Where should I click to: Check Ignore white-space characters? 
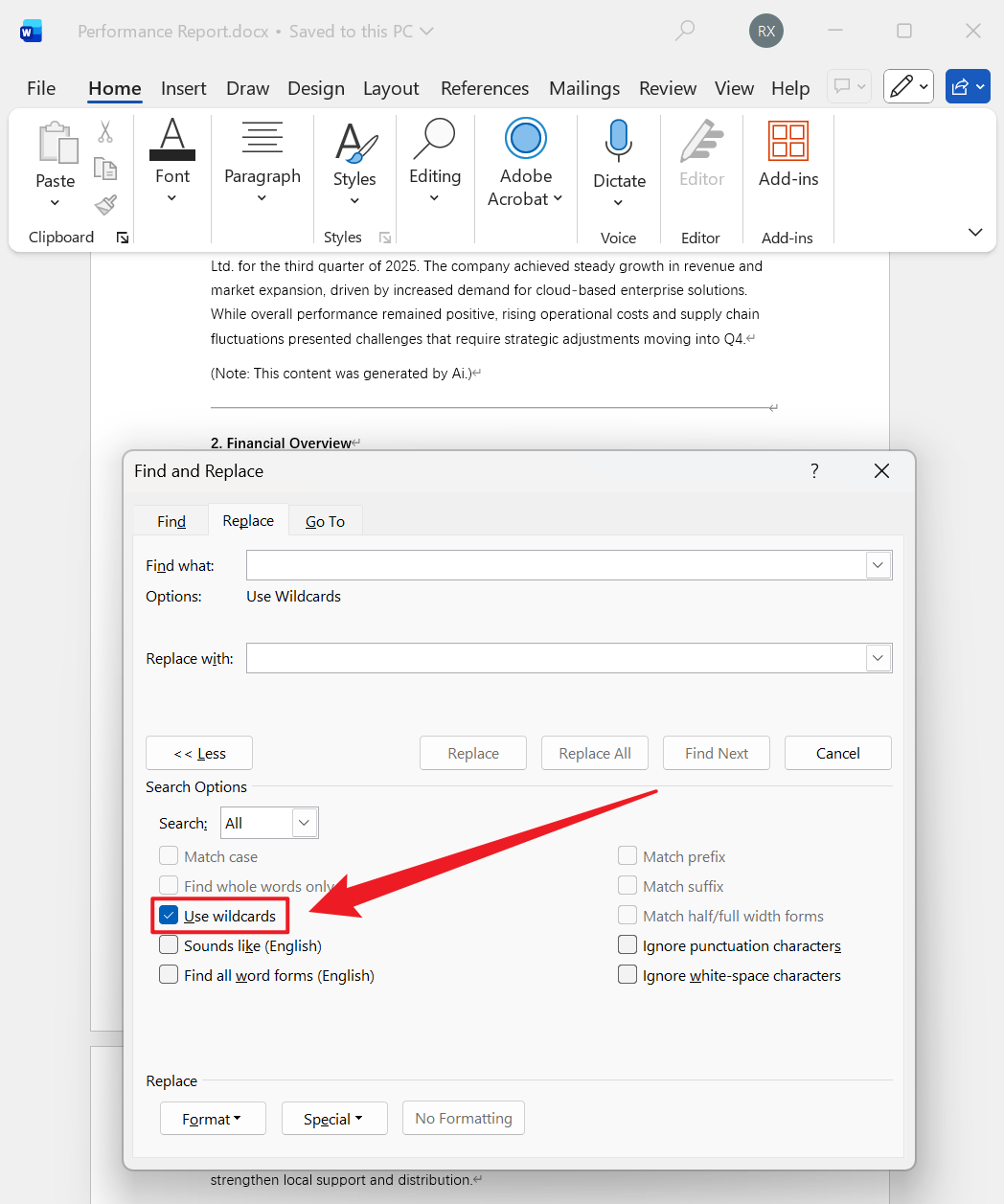click(627, 974)
